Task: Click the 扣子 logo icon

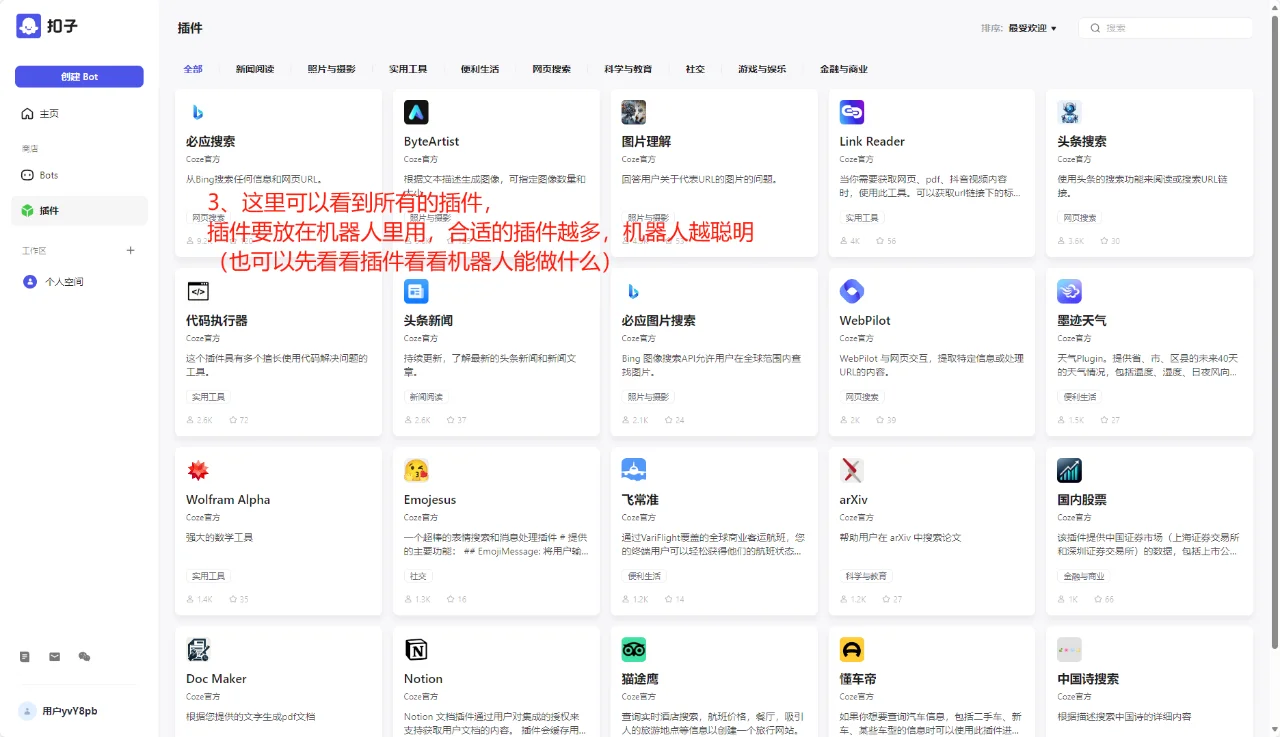Action: click(x=28, y=26)
